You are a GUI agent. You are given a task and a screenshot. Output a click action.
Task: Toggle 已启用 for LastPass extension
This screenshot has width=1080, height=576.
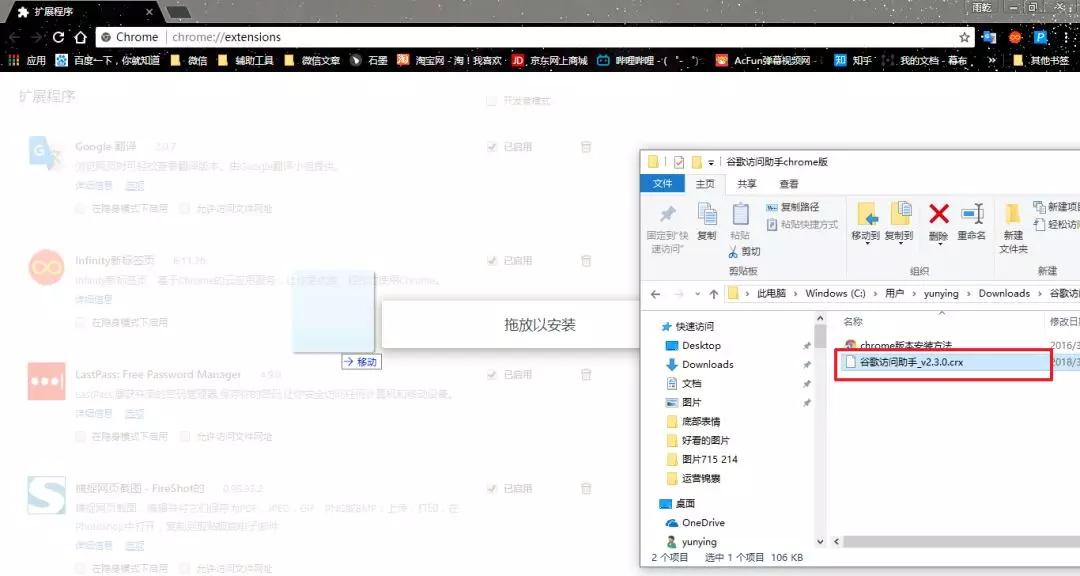[x=492, y=375]
